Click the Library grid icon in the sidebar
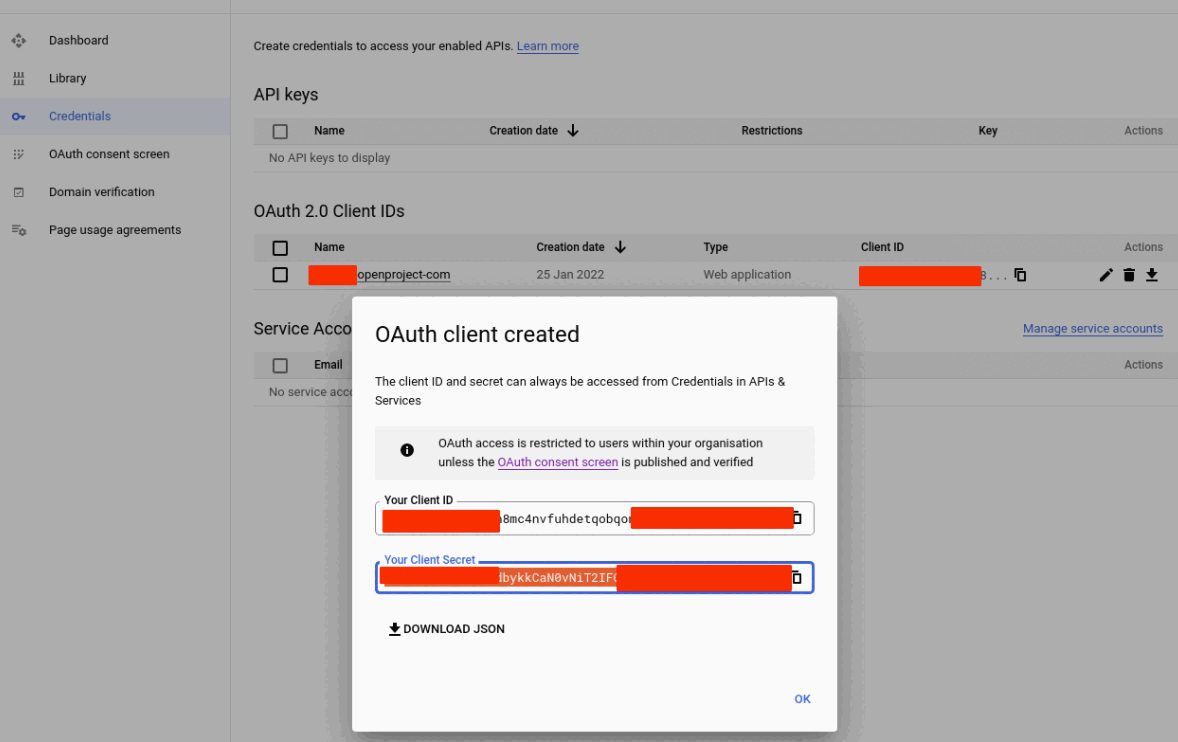 19,78
